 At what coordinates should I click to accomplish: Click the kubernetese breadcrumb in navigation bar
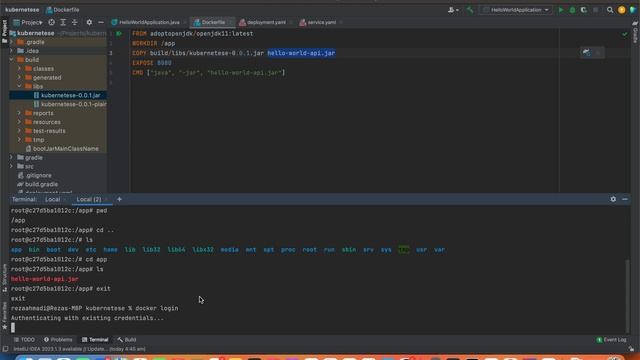coord(22,10)
